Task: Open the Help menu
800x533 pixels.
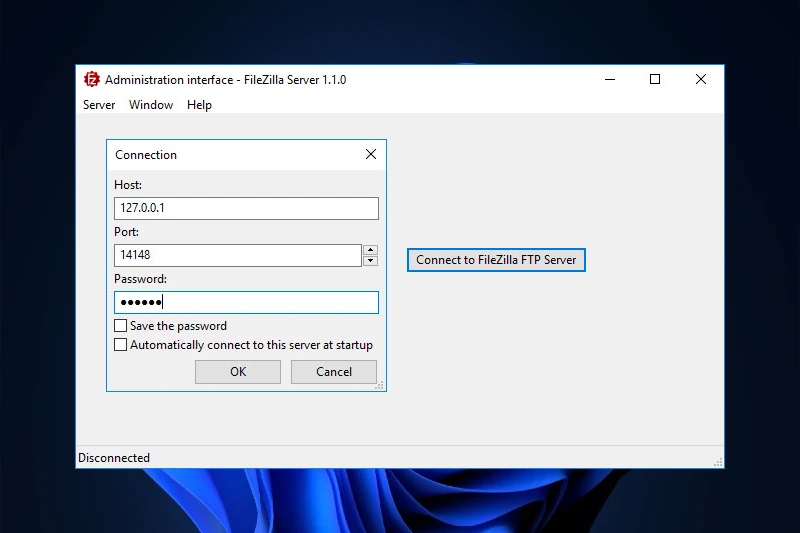Action: click(199, 105)
